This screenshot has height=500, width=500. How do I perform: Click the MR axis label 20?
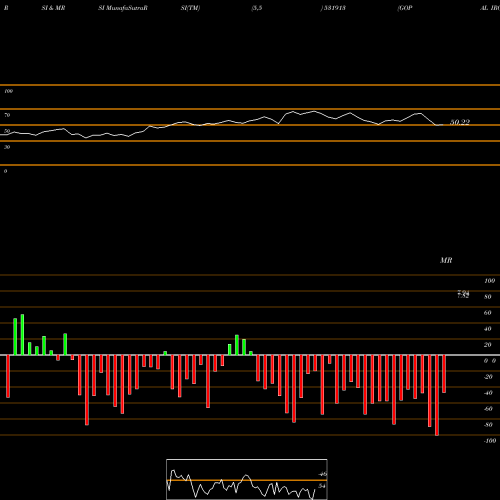pos(488,345)
